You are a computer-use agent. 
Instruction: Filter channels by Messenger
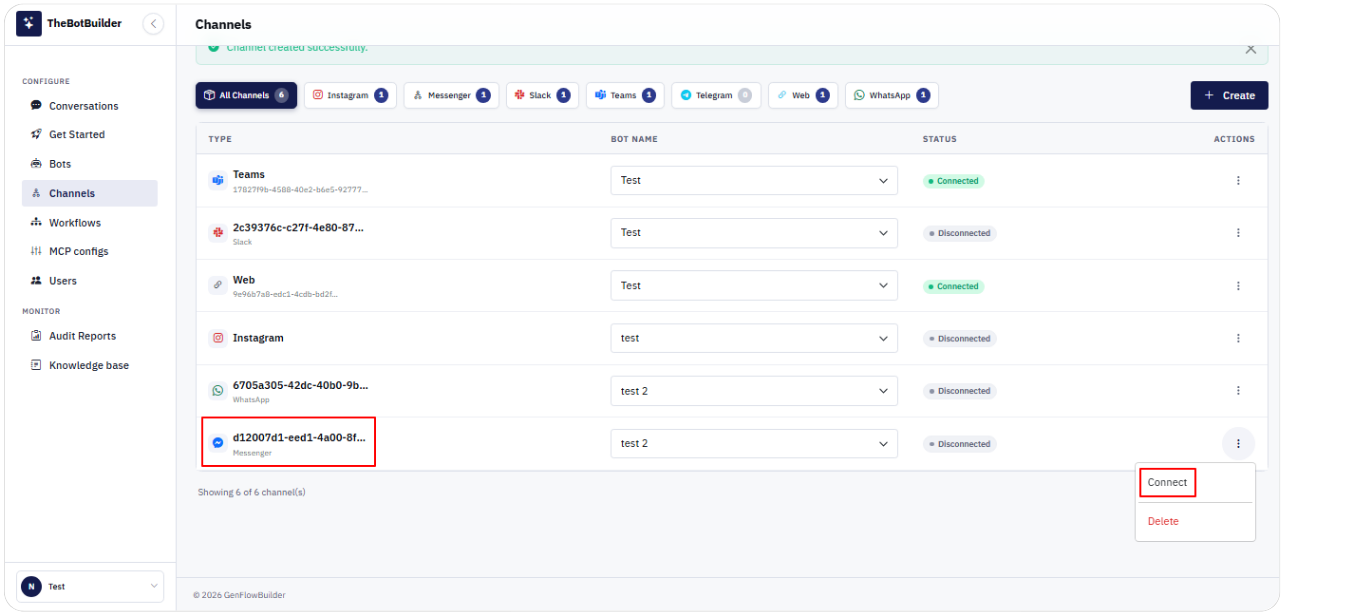tap(451, 96)
